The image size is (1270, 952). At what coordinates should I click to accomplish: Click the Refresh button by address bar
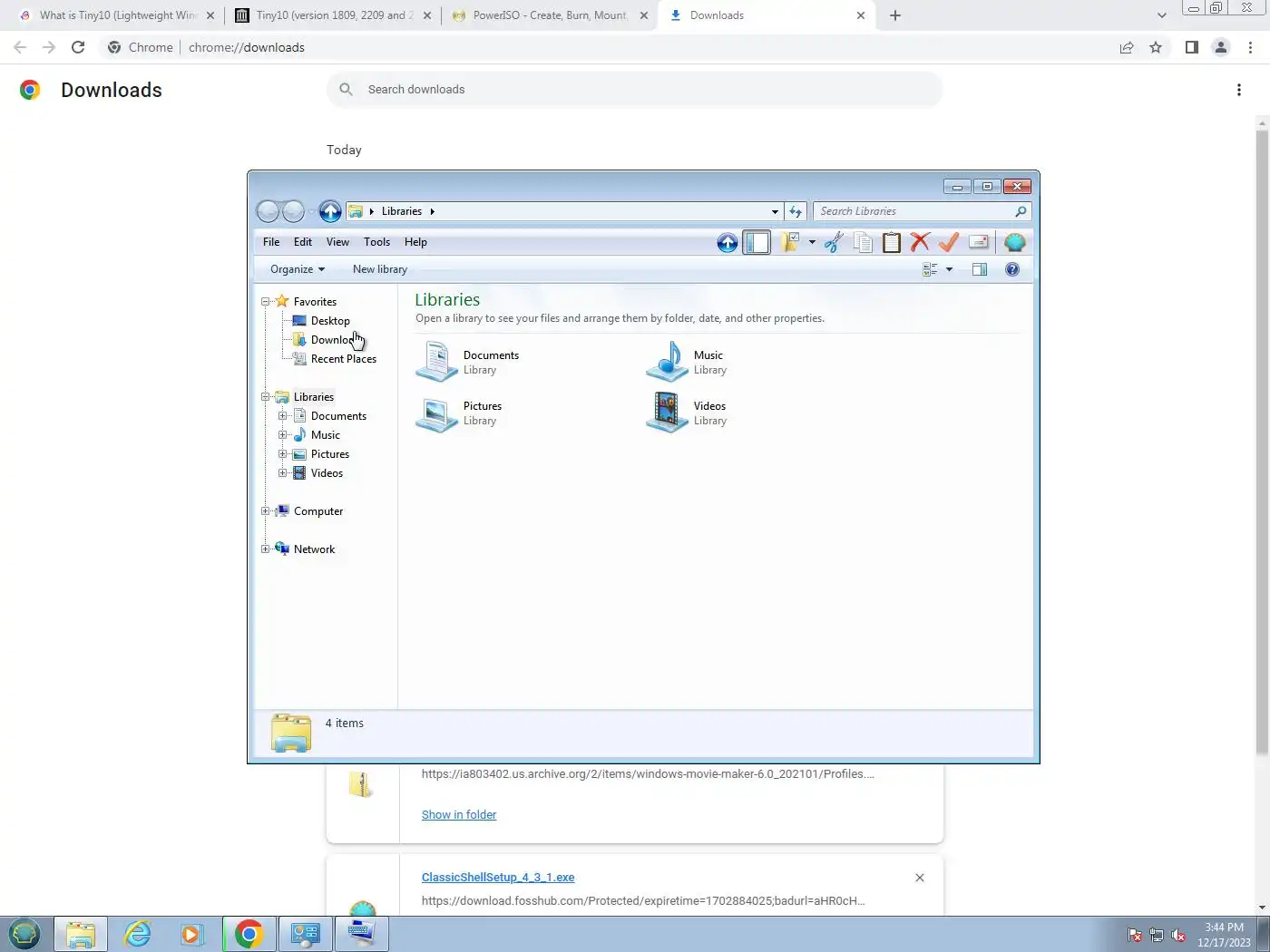point(796,211)
